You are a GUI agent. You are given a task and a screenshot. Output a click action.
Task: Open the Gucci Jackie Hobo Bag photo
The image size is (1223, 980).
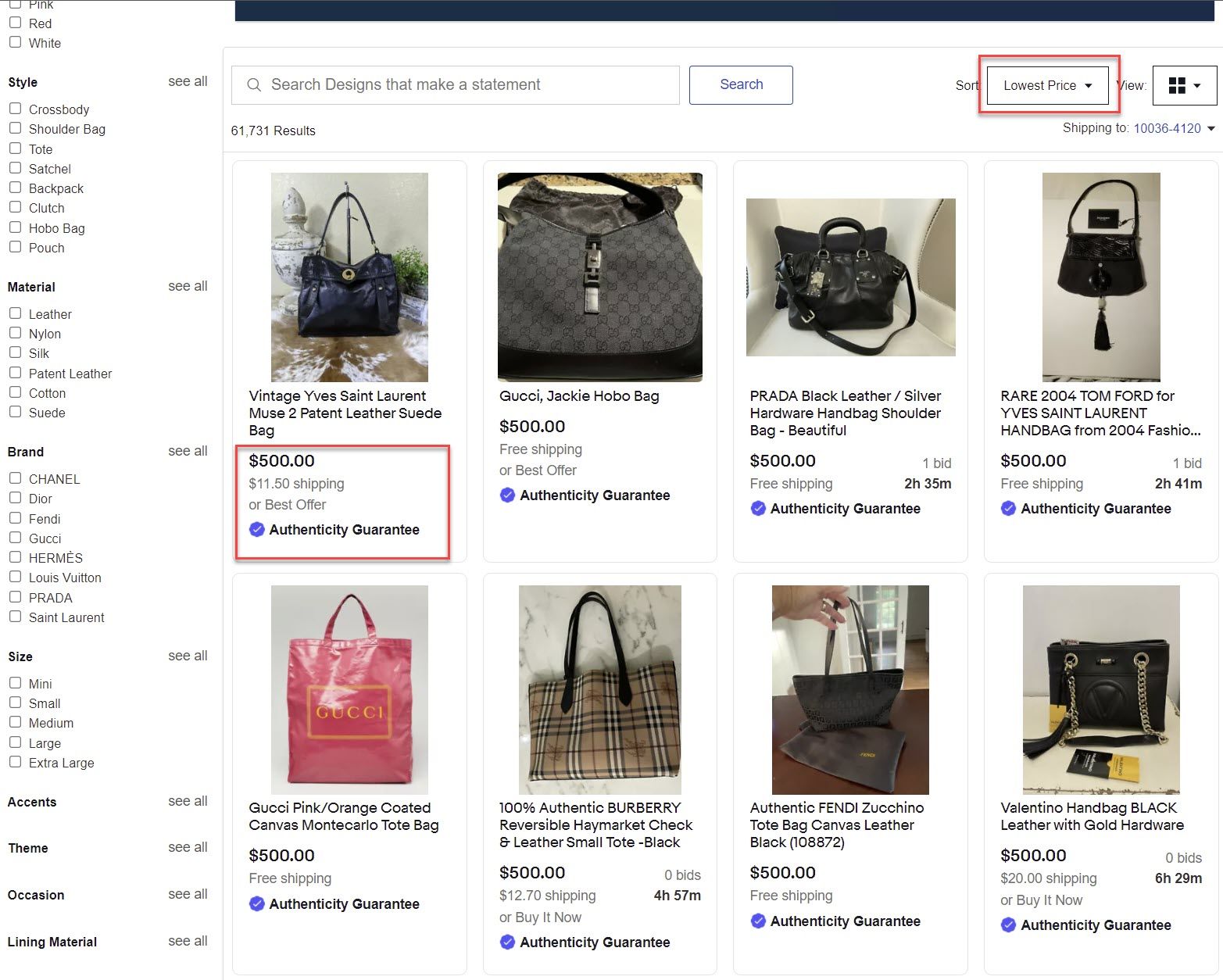coord(599,277)
